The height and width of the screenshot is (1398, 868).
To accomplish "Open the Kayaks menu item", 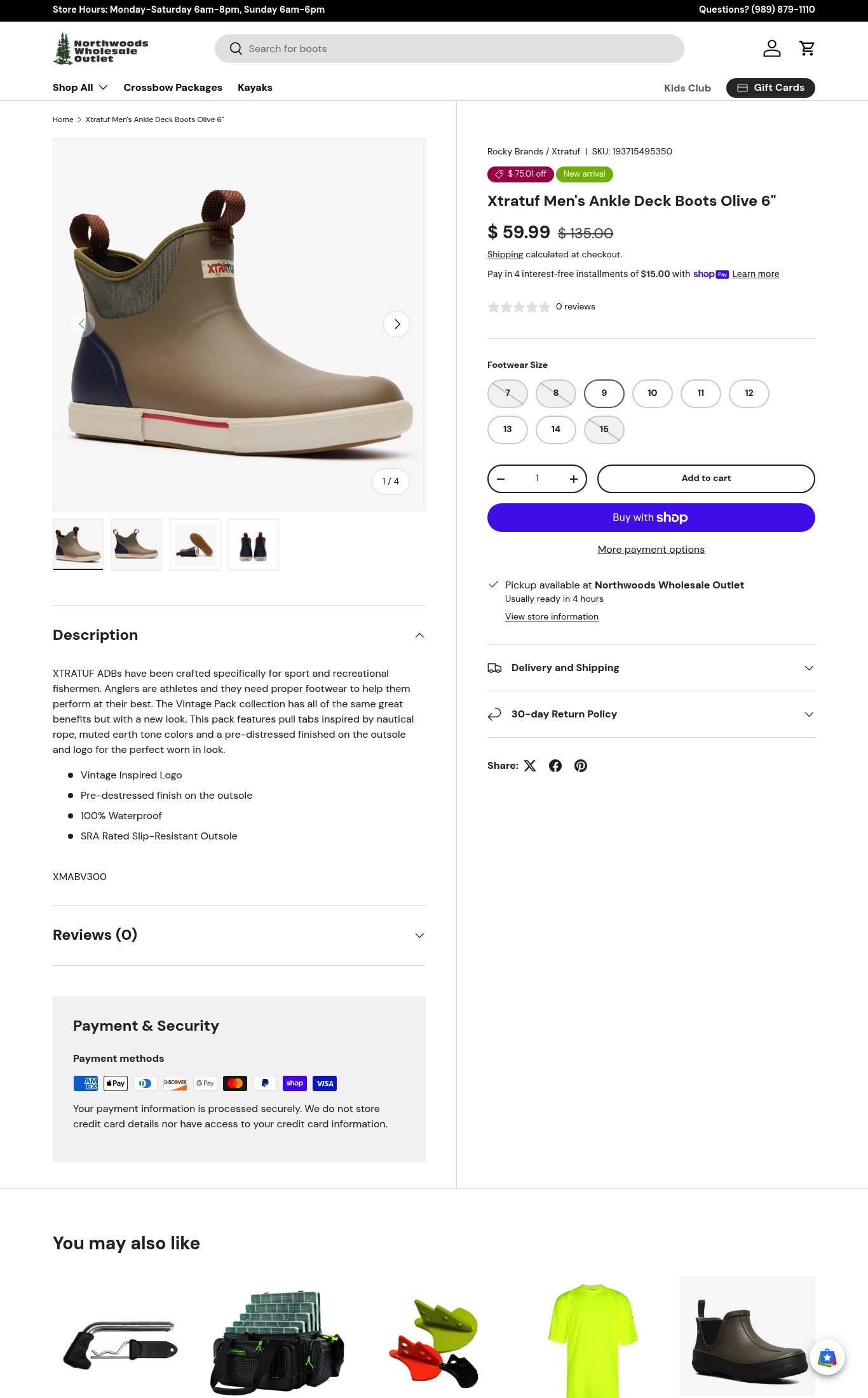I will pos(255,88).
